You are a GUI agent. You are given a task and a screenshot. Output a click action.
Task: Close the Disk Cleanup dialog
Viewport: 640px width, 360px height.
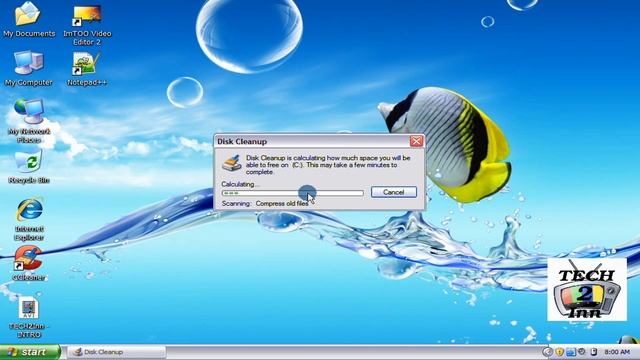coord(416,141)
